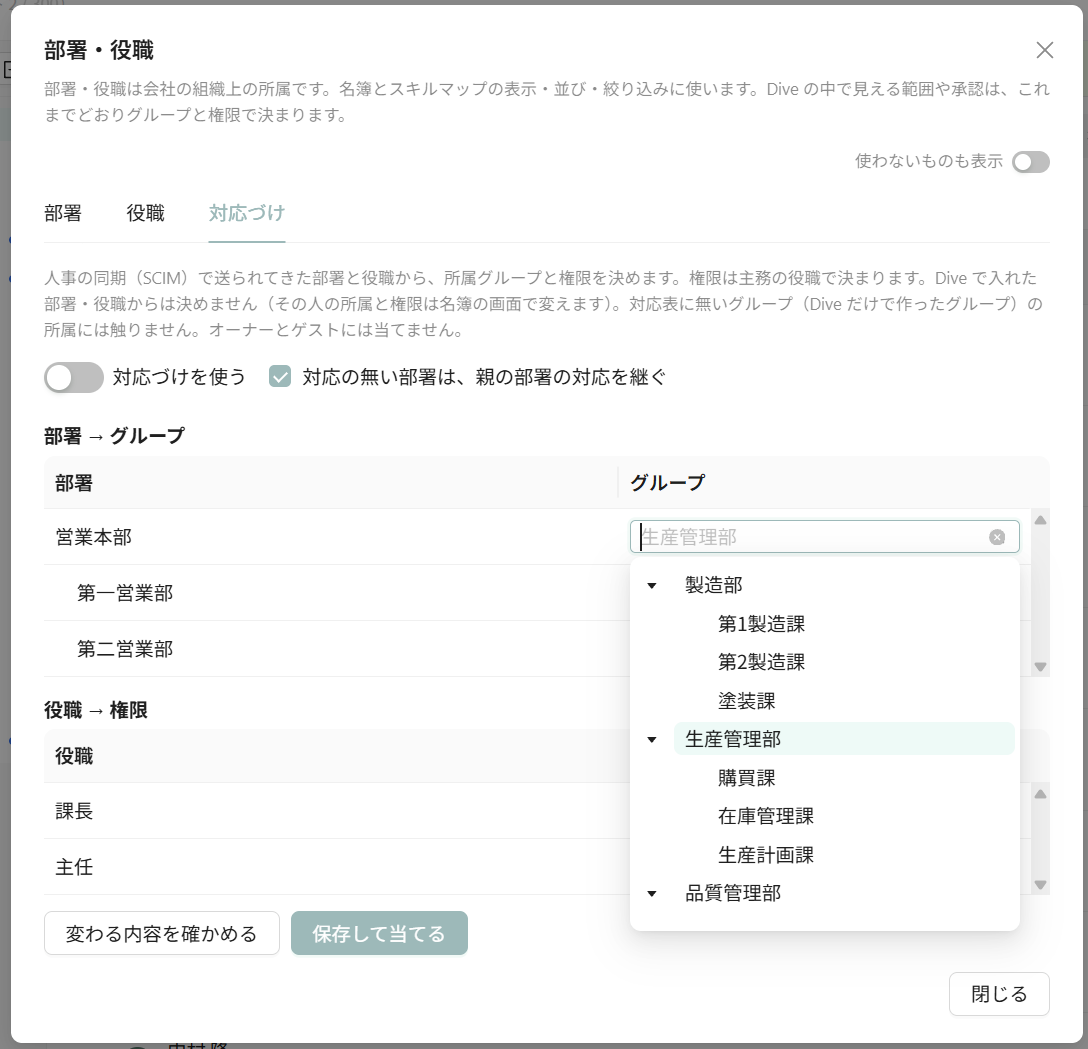Collapse the 製造部 tree node arrow
The width and height of the screenshot is (1088, 1049).
(652, 586)
